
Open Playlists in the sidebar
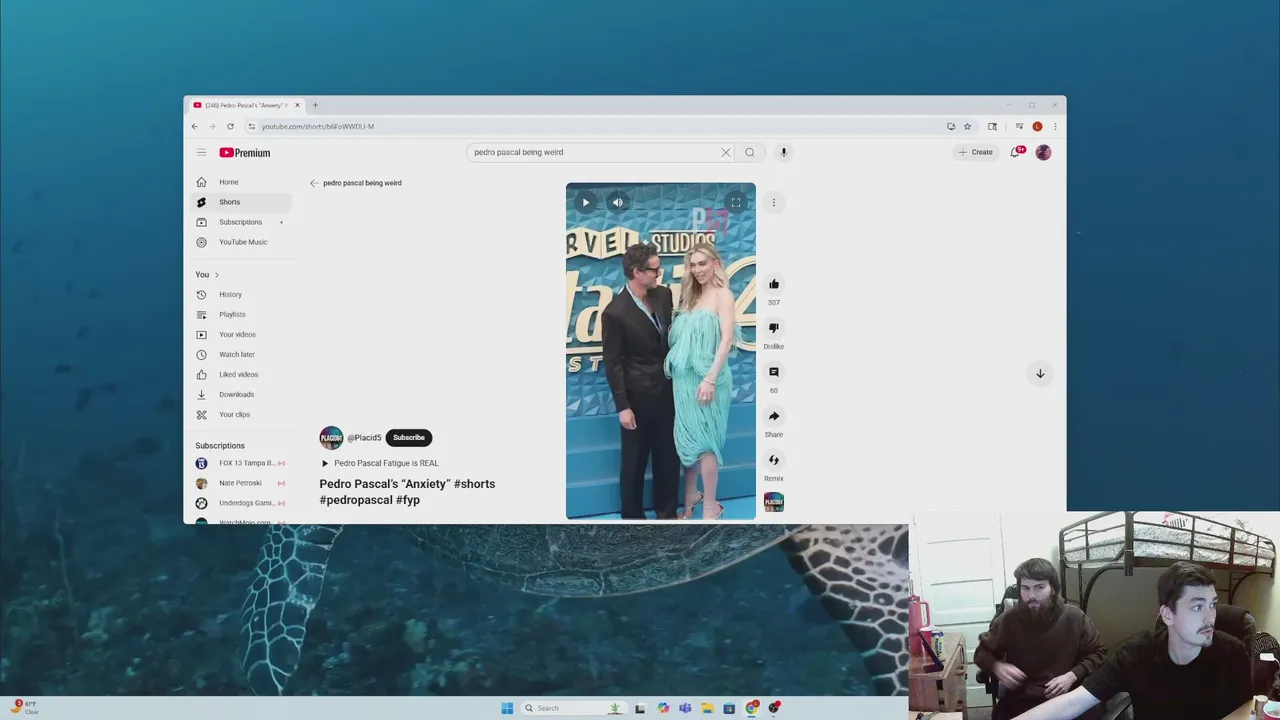240,314
